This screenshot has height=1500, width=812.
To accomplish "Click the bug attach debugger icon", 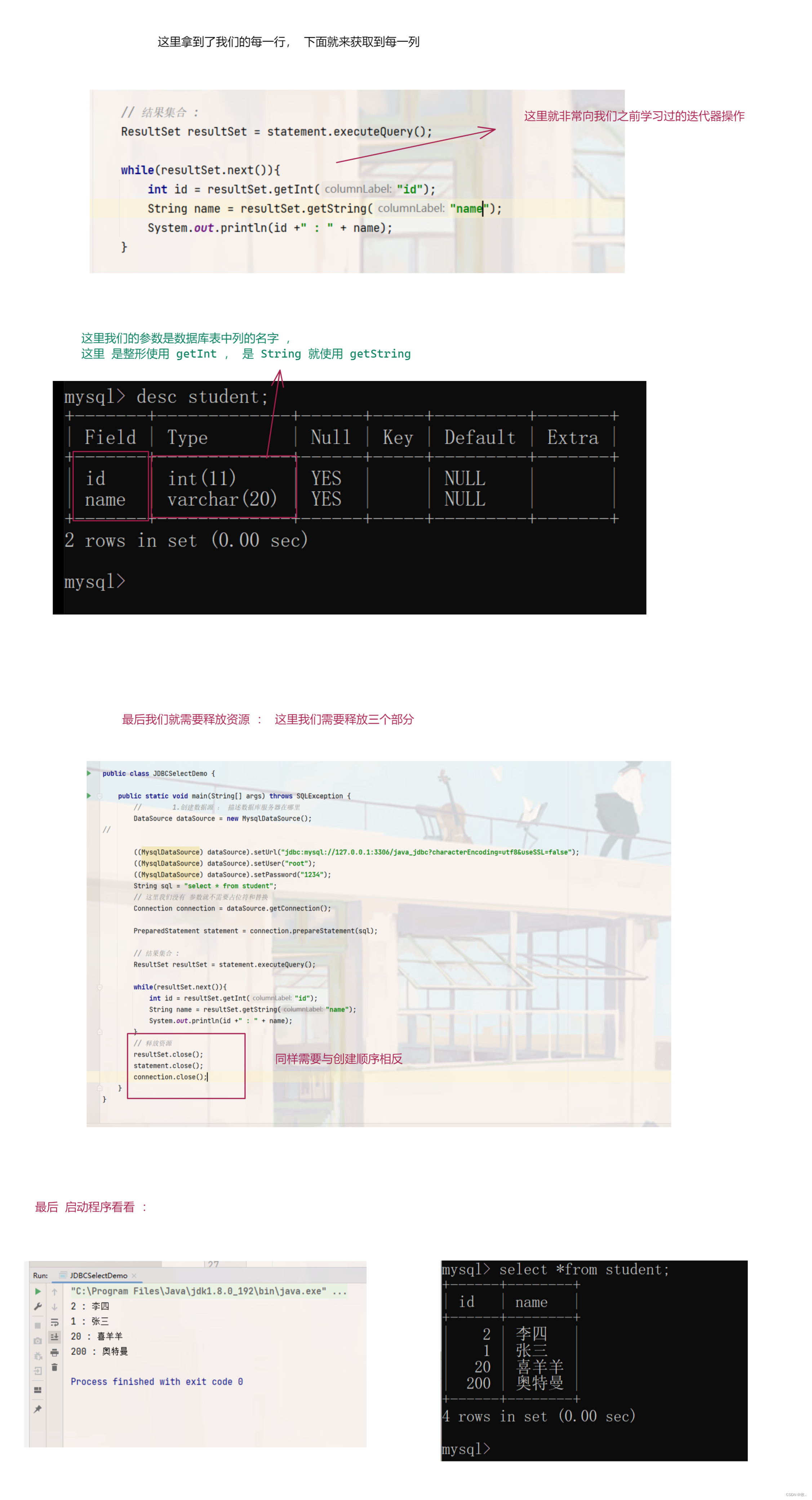I will 38,1356.
